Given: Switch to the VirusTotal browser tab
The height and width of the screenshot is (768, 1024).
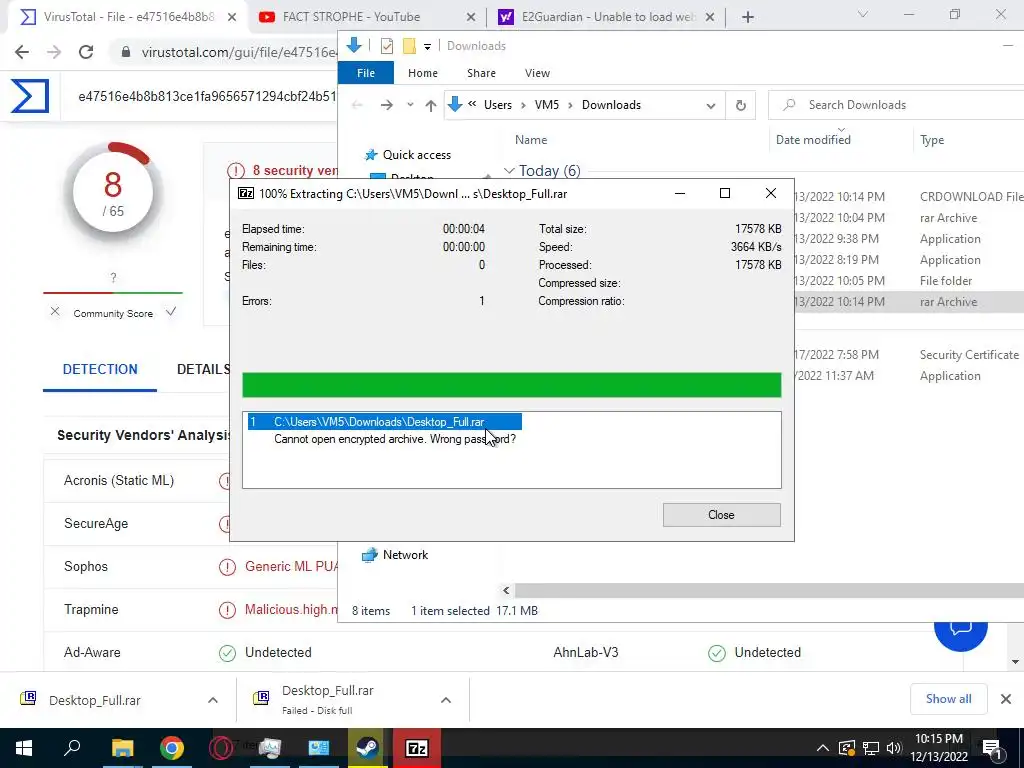Looking at the screenshot, I should click(x=128, y=16).
